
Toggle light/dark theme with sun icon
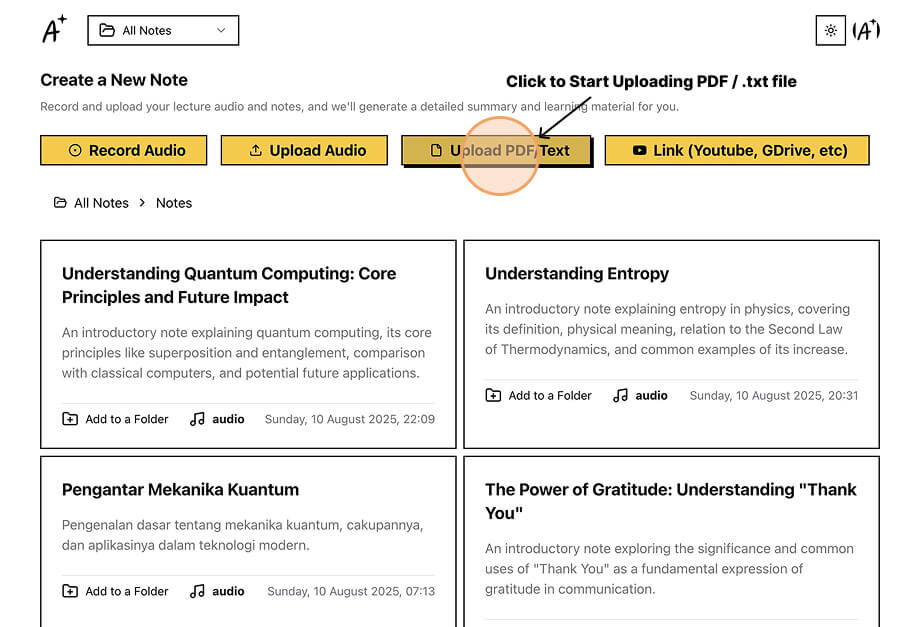830,30
